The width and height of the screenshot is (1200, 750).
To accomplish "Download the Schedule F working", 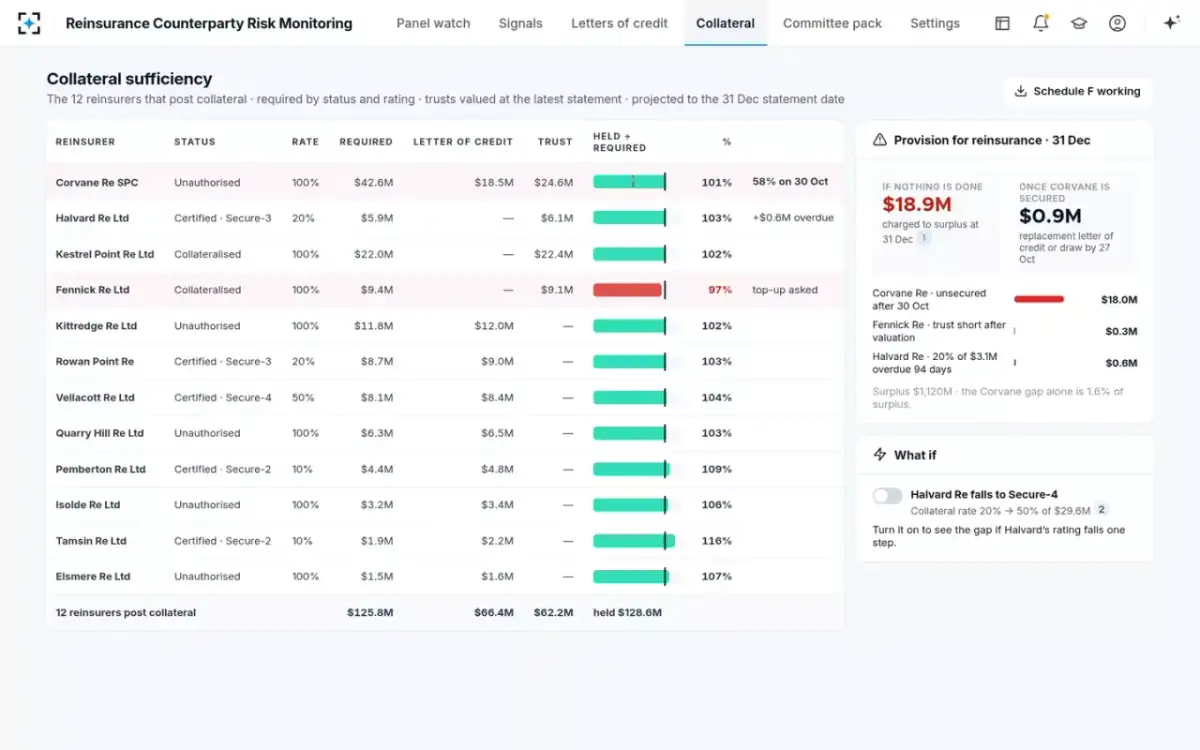I will tap(1077, 91).
